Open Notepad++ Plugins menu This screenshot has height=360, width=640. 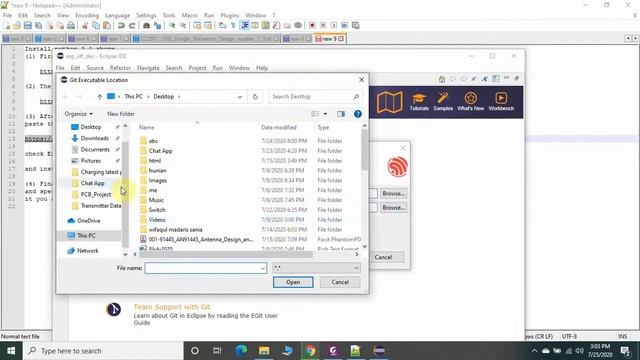click(x=229, y=16)
